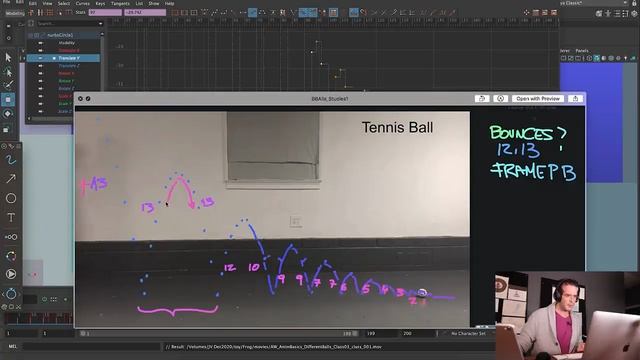Open the Tangents menu

click(120, 3)
